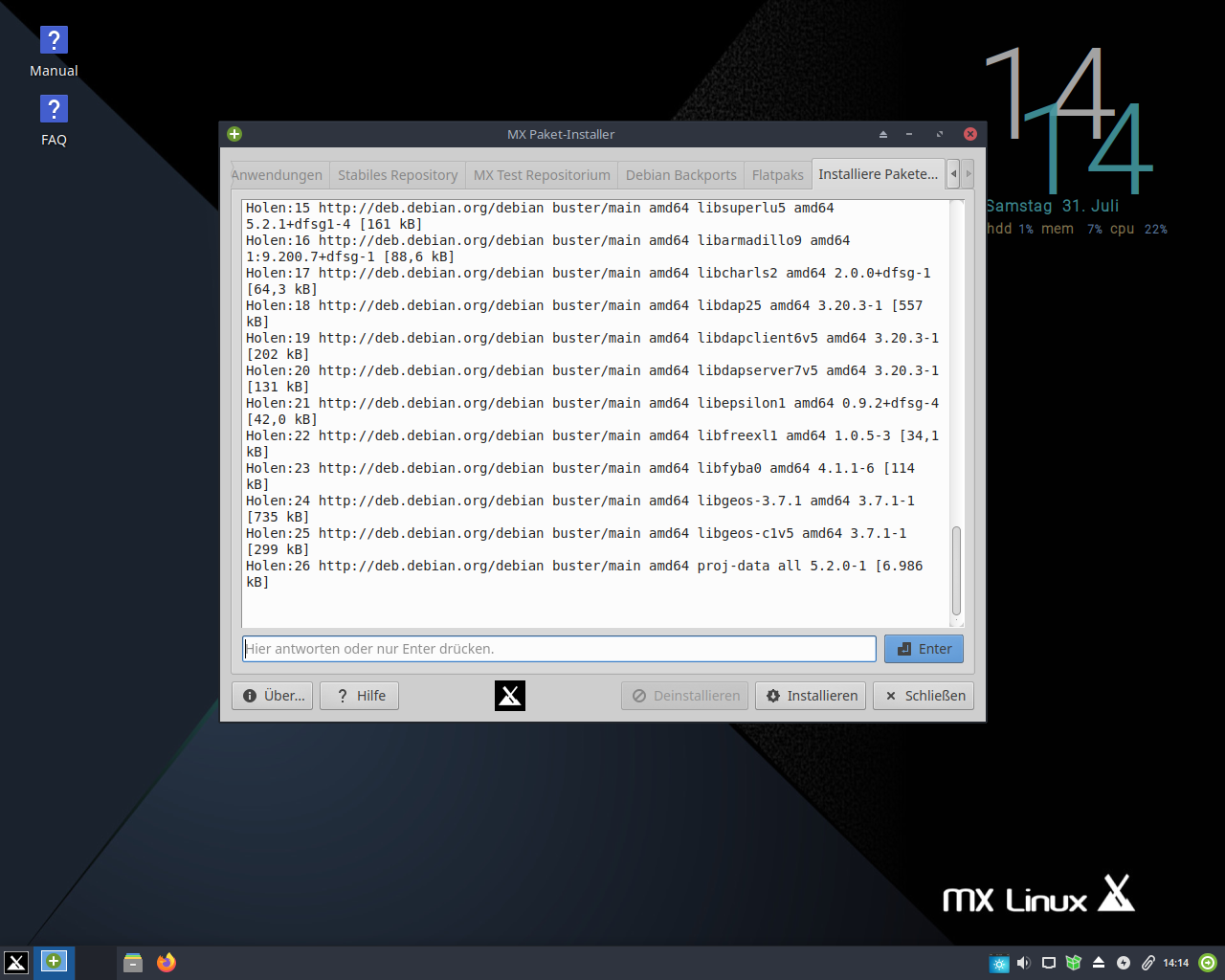Click the 'Holen:20' libdapserver7v5 log line

pyautogui.click(x=592, y=379)
